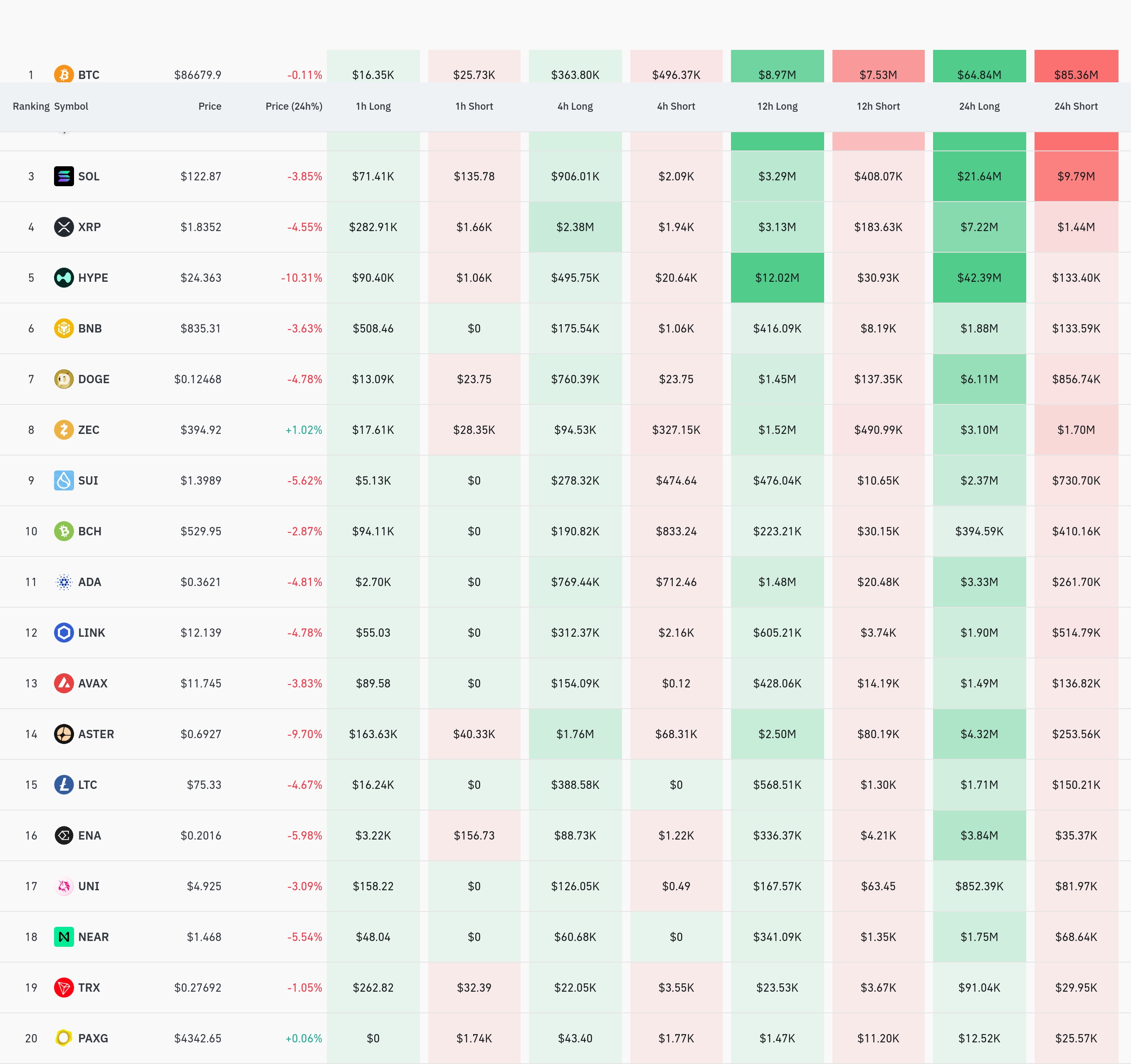Click the Chainlink (LINK) coin icon
The width and height of the screenshot is (1131, 1064).
coord(64,632)
